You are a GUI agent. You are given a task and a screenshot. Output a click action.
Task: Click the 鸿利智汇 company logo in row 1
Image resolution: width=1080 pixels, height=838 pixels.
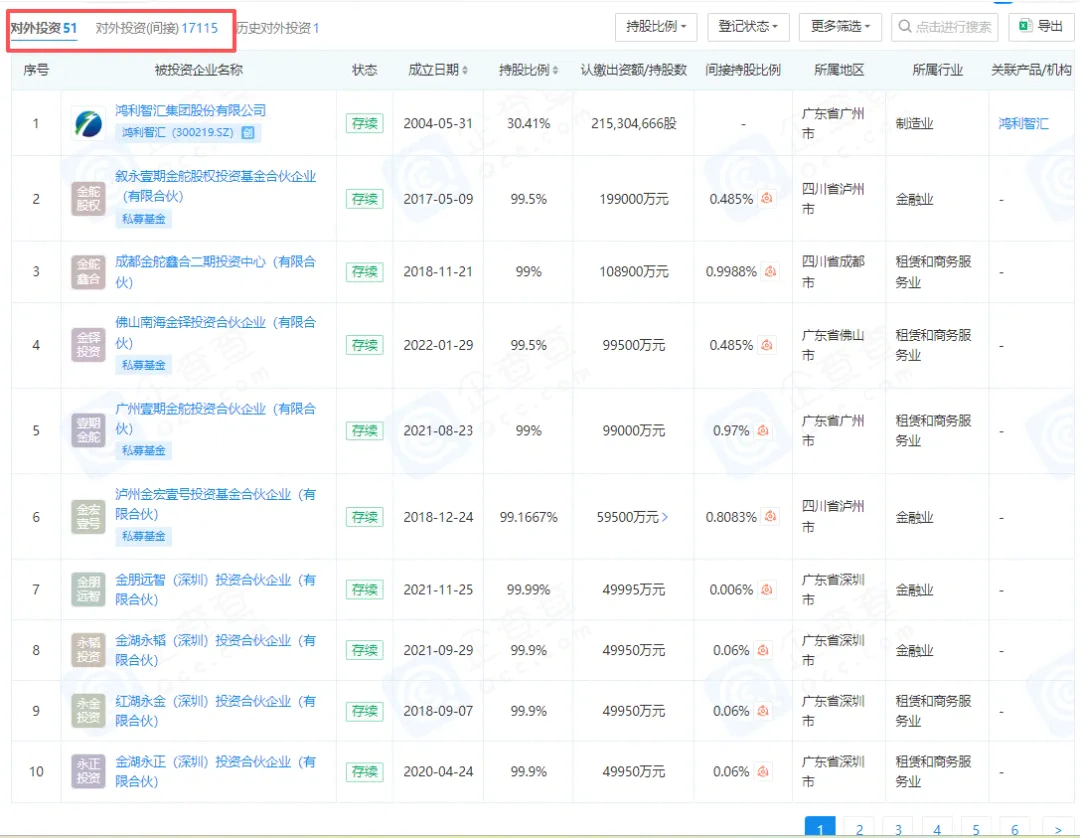(88, 124)
